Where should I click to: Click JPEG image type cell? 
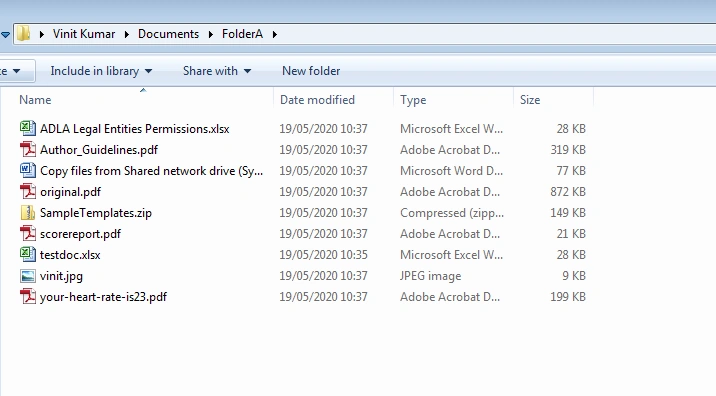coord(431,276)
